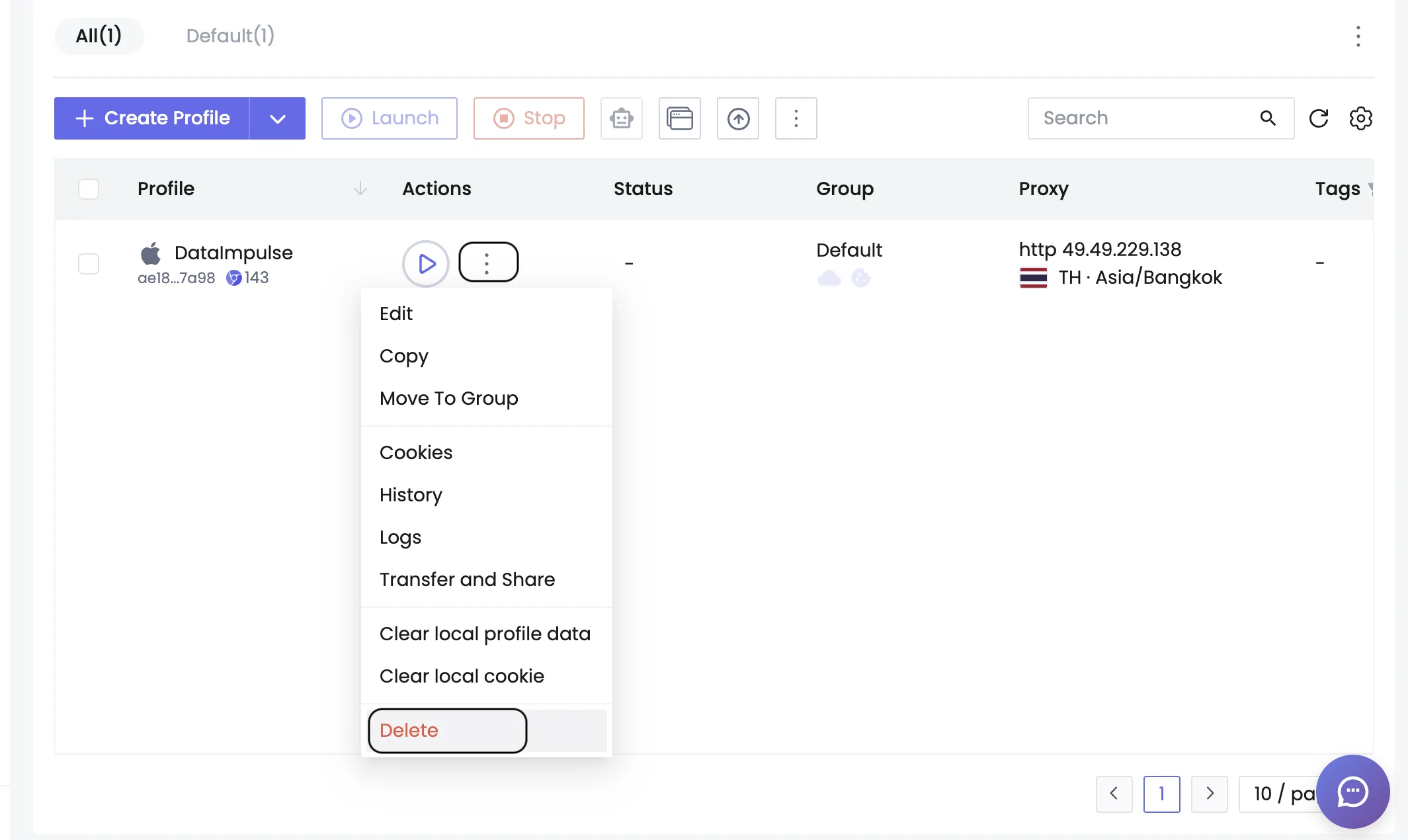Click the refresh icon beside search
Screen dimensions: 1408x840
pyautogui.click(x=1318, y=118)
